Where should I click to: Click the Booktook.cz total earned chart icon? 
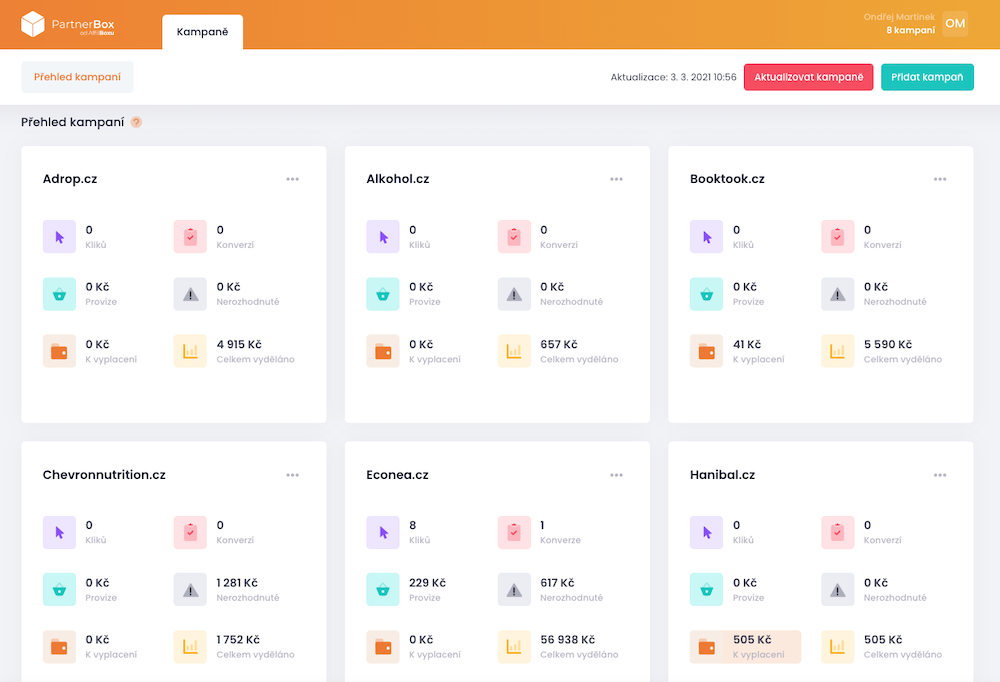click(838, 351)
